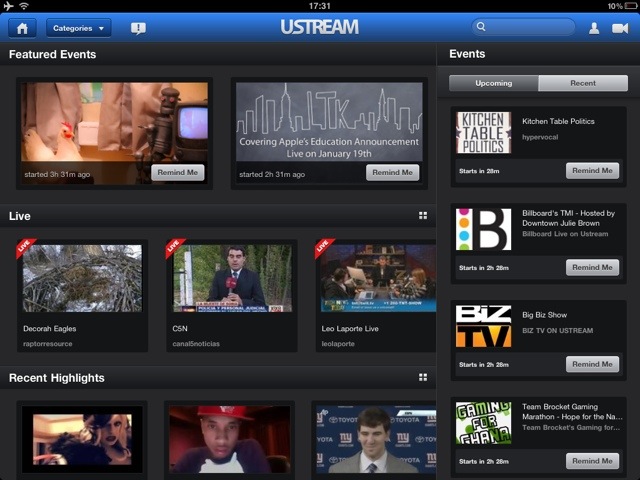Select 'started 3h 31m ago' text

click(57, 174)
